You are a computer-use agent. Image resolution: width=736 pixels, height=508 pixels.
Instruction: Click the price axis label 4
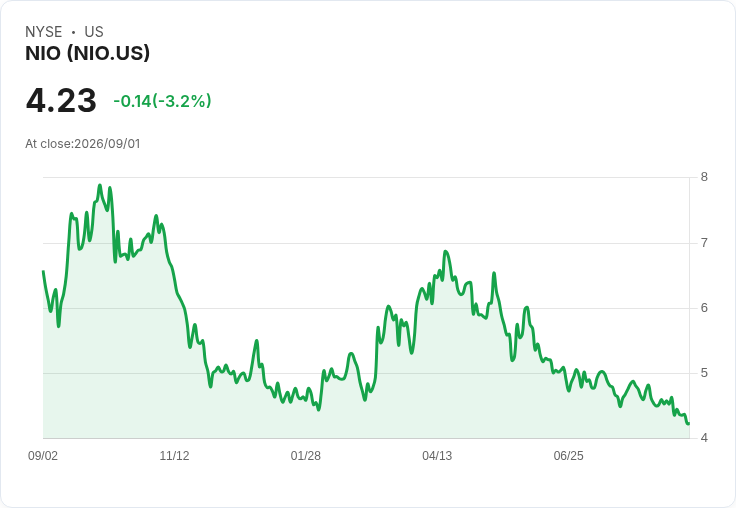tap(704, 438)
